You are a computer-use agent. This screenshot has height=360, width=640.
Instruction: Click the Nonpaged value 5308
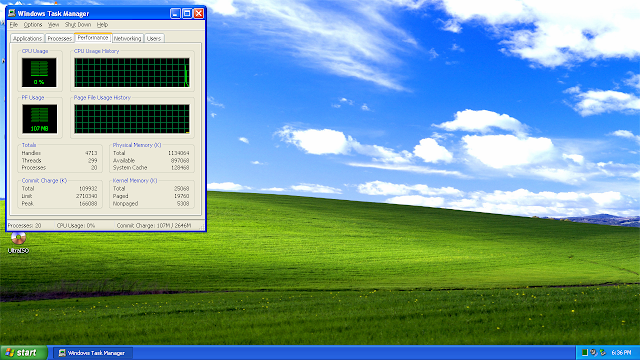click(x=183, y=203)
